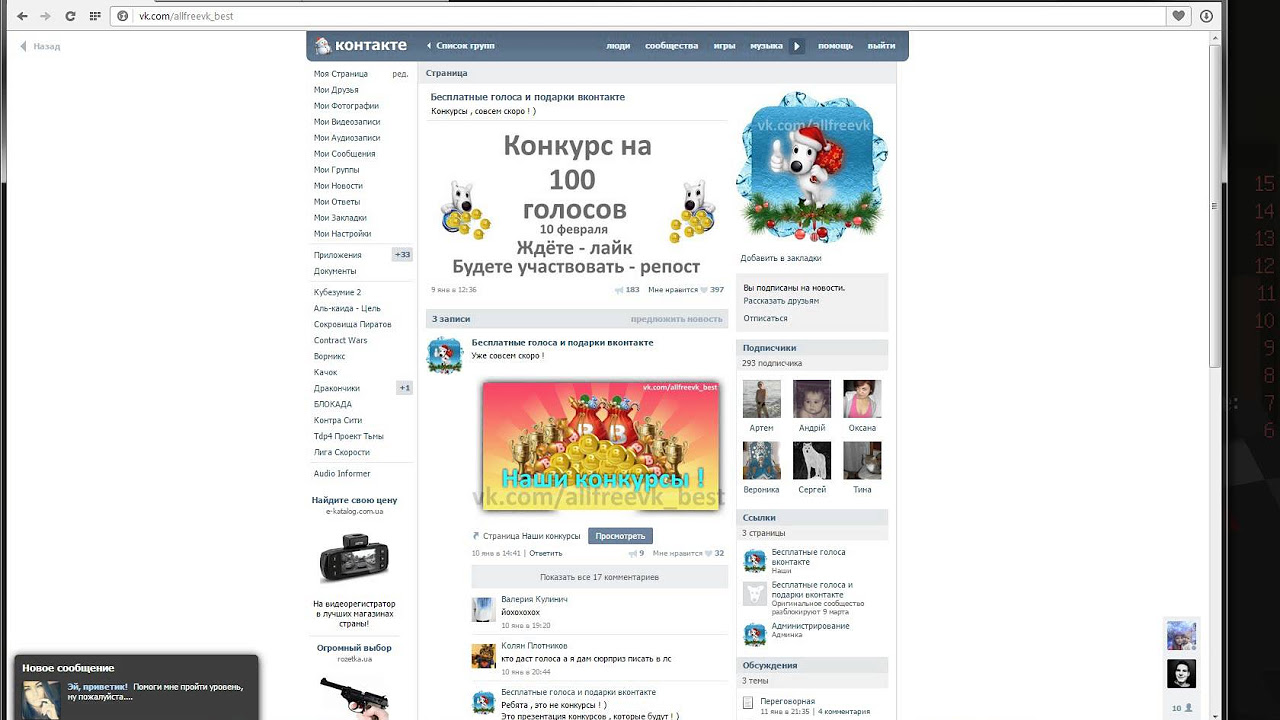This screenshot has height=720, width=1280.
Task: Open commenter 'Колян Плотников' profile
Action: tap(534, 646)
